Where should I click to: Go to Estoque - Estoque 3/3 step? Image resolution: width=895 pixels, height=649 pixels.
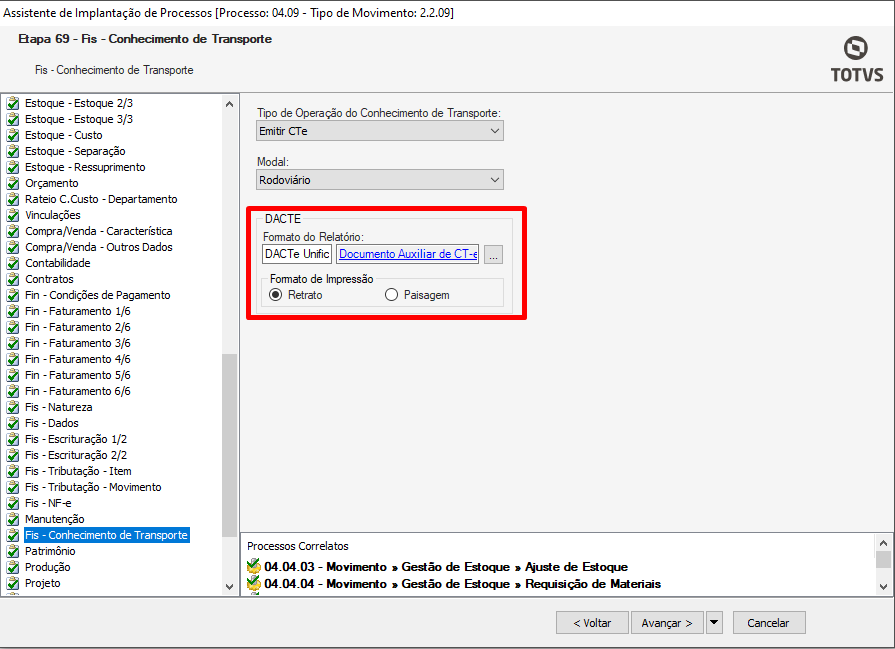click(79, 119)
